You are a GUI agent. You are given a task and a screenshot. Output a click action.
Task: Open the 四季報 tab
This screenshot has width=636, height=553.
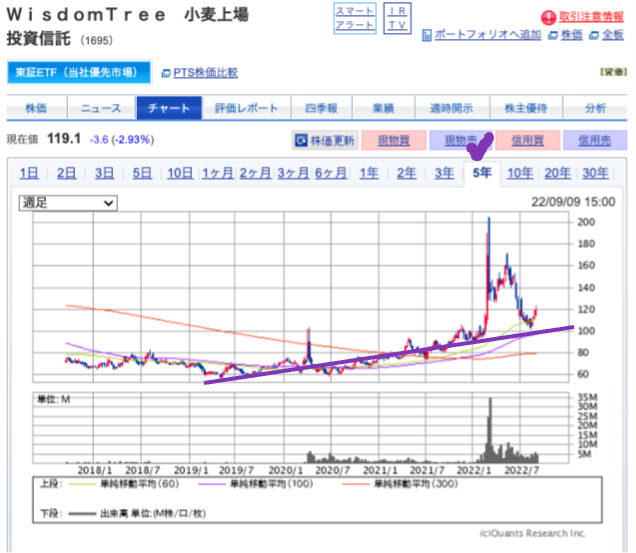[x=321, y=108]
